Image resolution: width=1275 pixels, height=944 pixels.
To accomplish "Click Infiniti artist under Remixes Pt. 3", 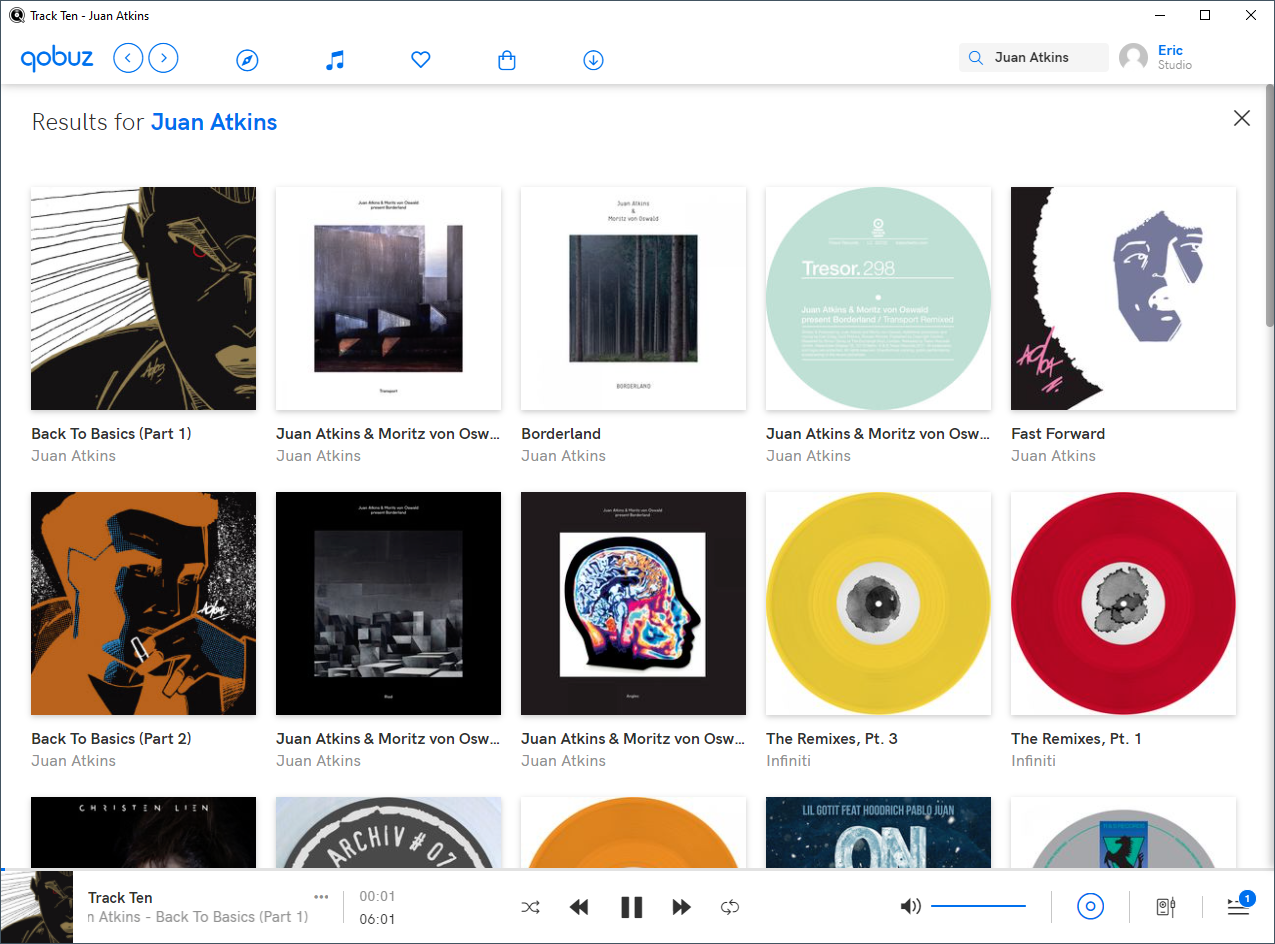I will coord(788,761).
